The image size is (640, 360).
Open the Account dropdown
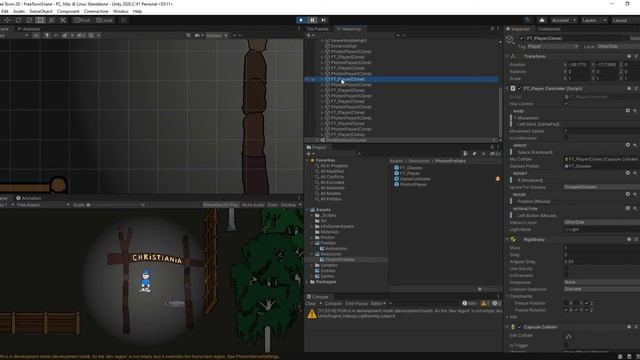pos(564,20)
